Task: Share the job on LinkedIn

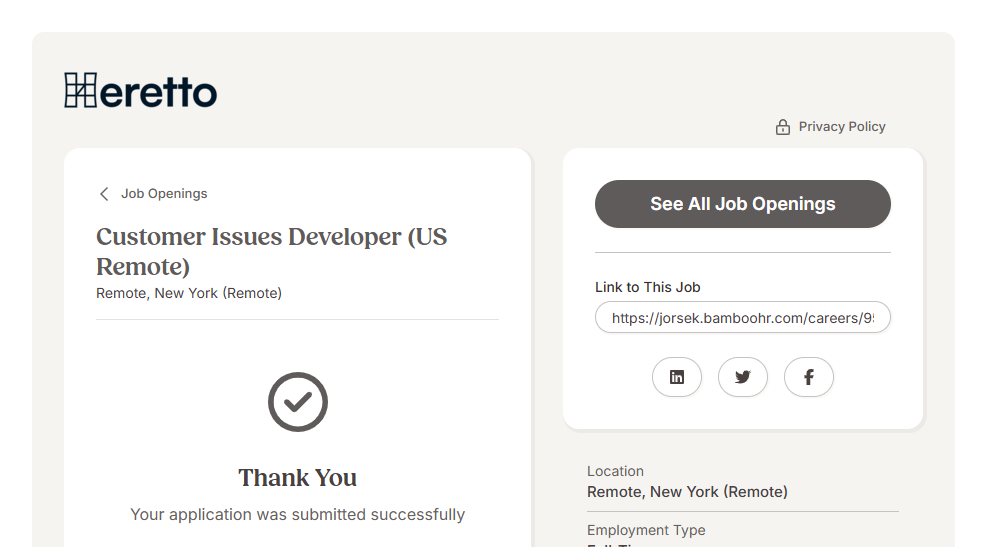Action: coord(677,377)
